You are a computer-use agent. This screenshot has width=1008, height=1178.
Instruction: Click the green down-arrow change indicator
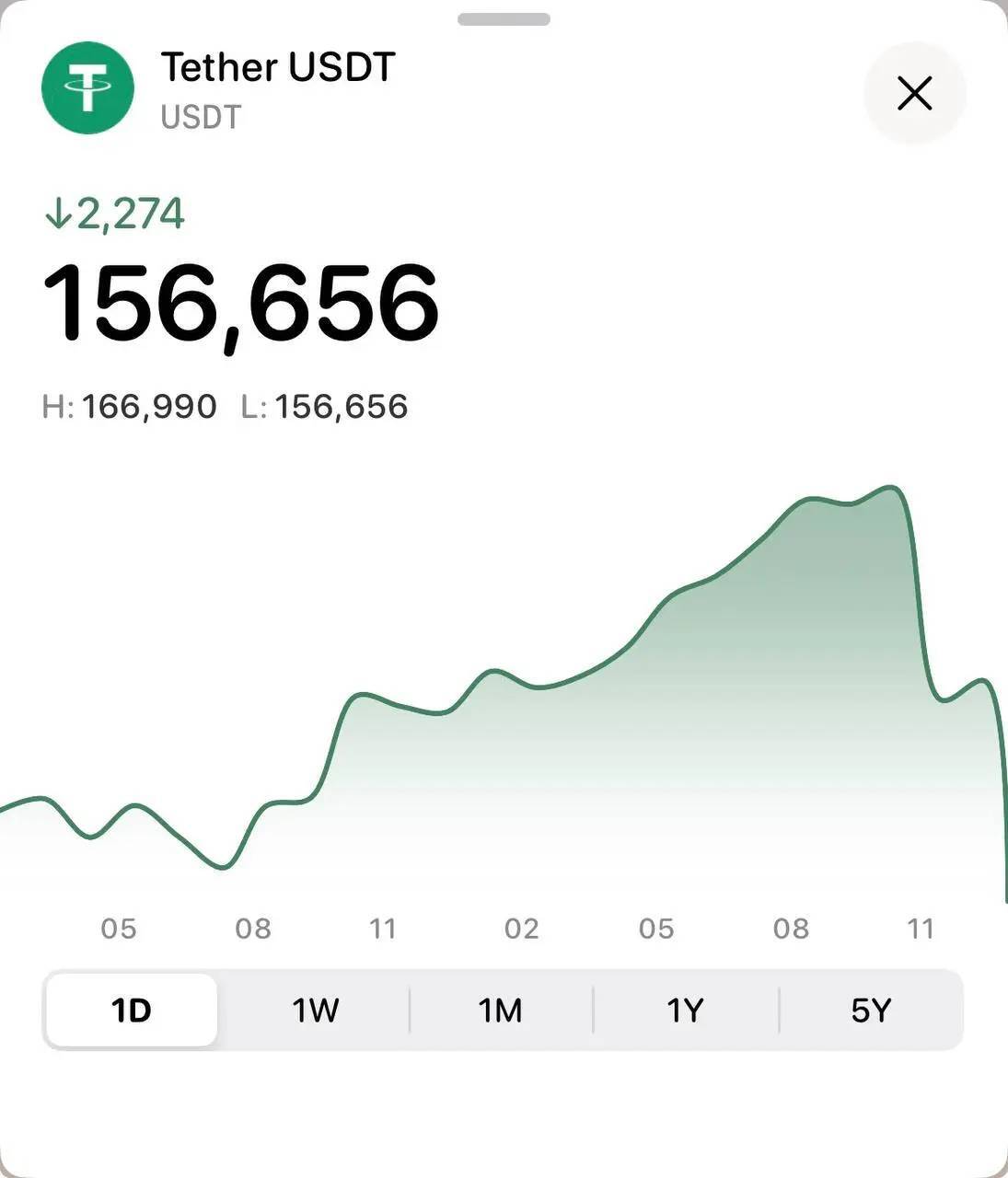coord(58,214)
